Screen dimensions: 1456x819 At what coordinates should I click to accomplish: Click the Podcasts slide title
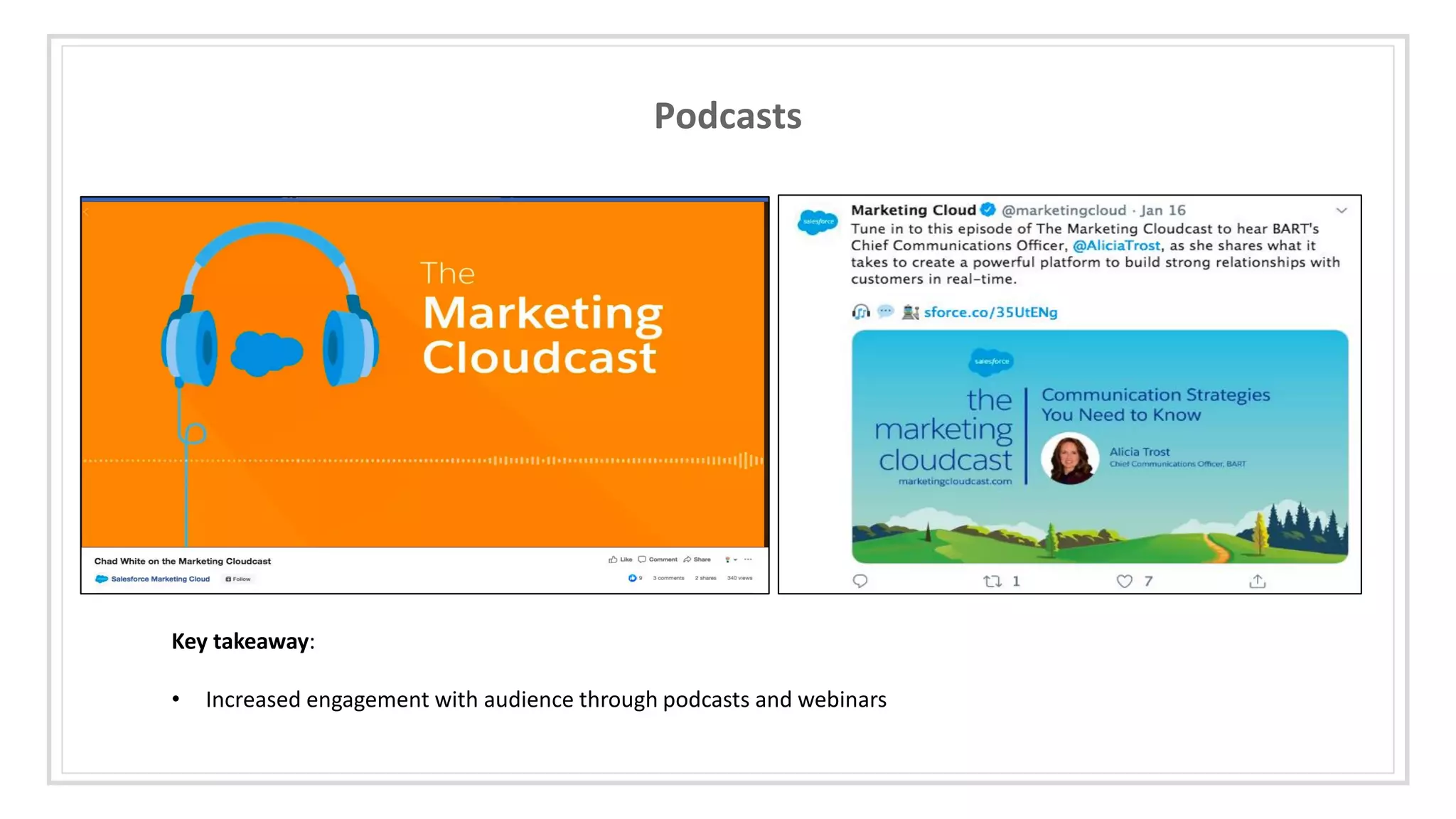(728, 116)
